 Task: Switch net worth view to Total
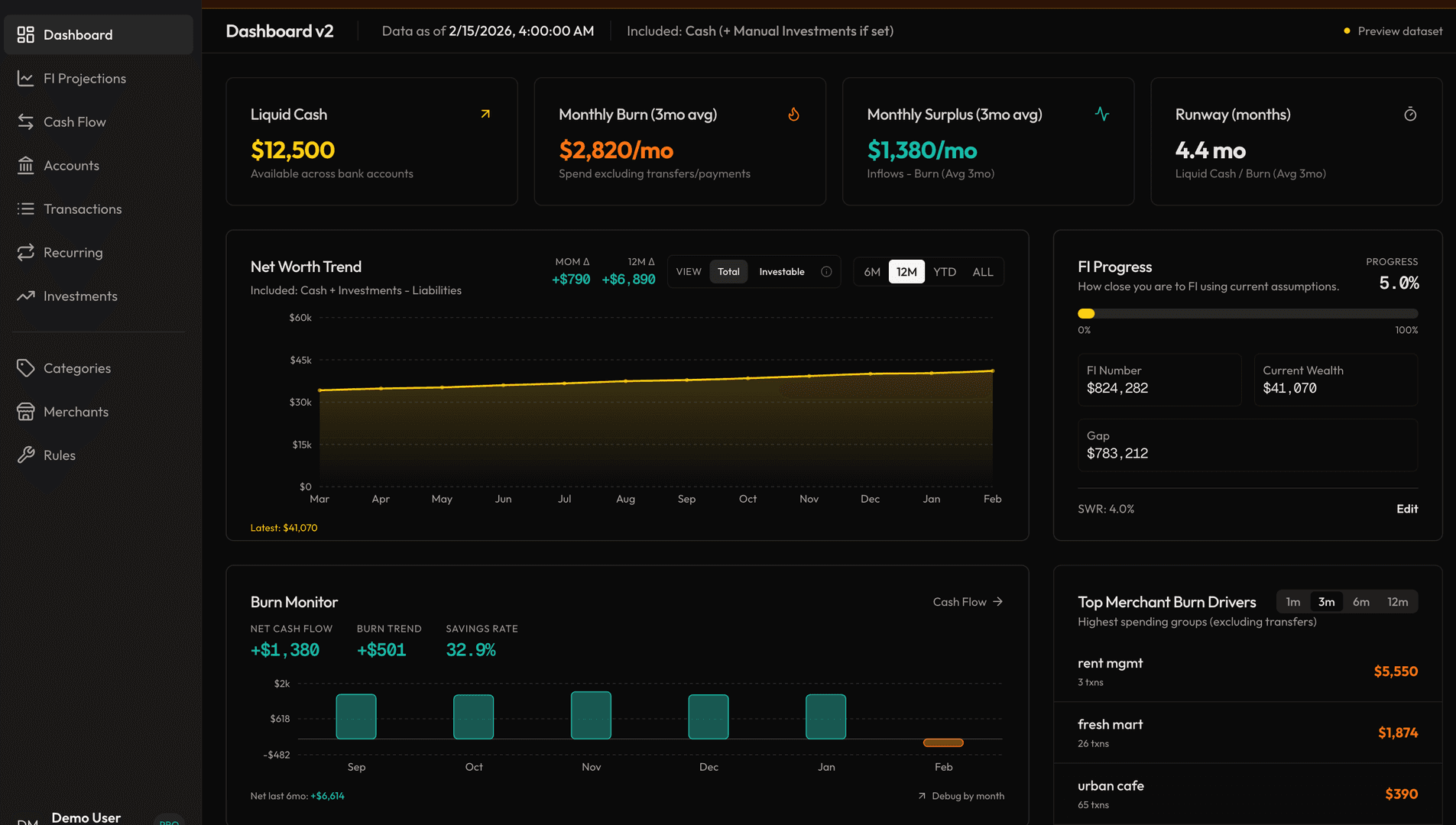pyautogui.click(x=728, y=272)
